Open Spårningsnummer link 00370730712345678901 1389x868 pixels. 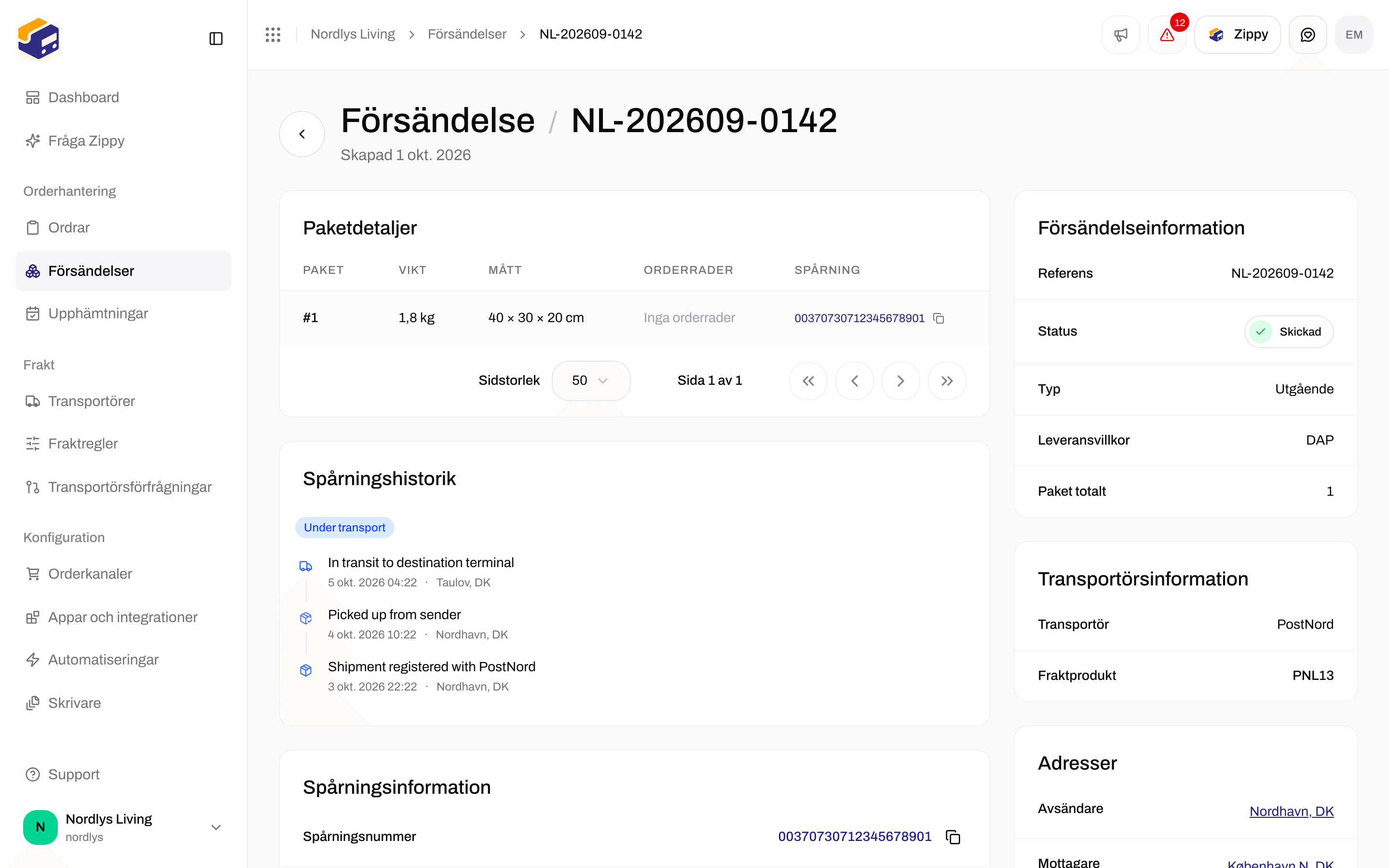click(855, 837)
